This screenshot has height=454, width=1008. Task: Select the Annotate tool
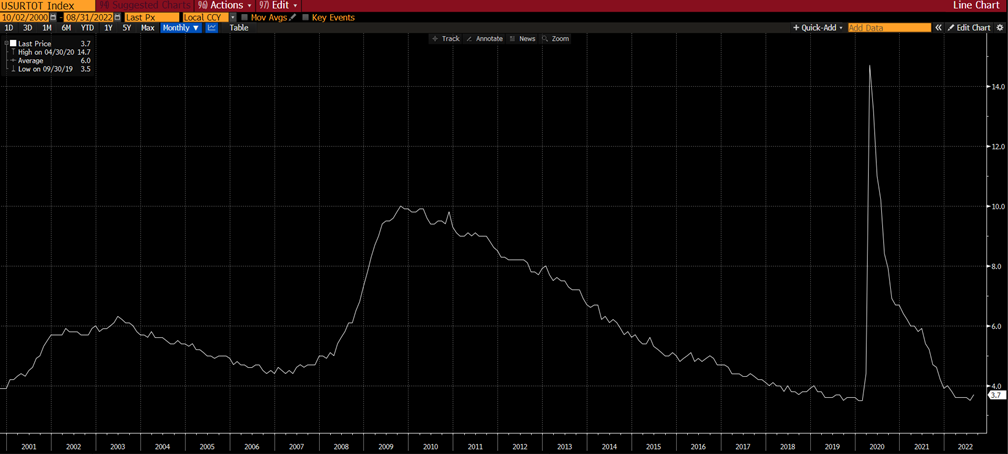click(484, 39)
